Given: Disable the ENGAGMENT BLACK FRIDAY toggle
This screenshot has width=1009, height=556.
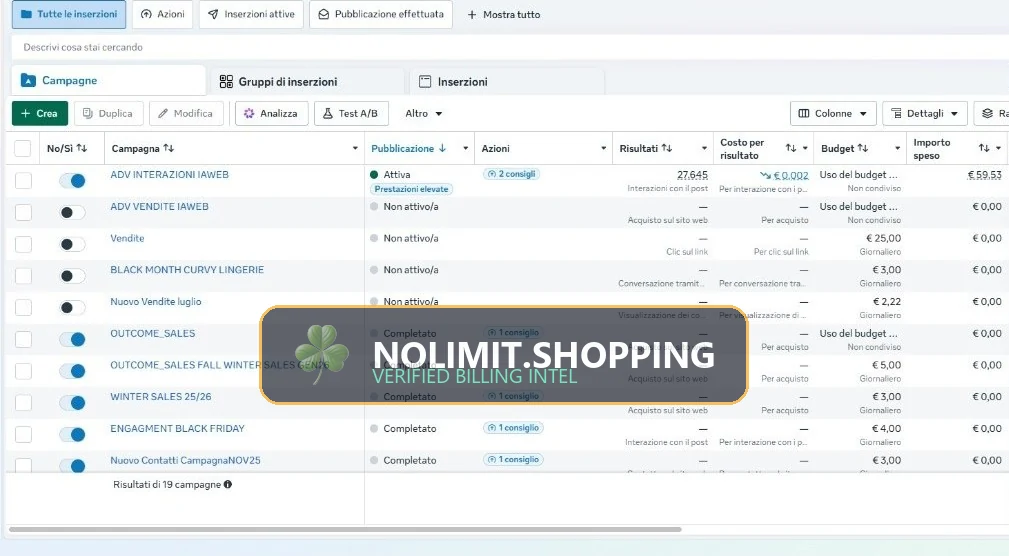Looking at the screenshot, I should point(72,435).
